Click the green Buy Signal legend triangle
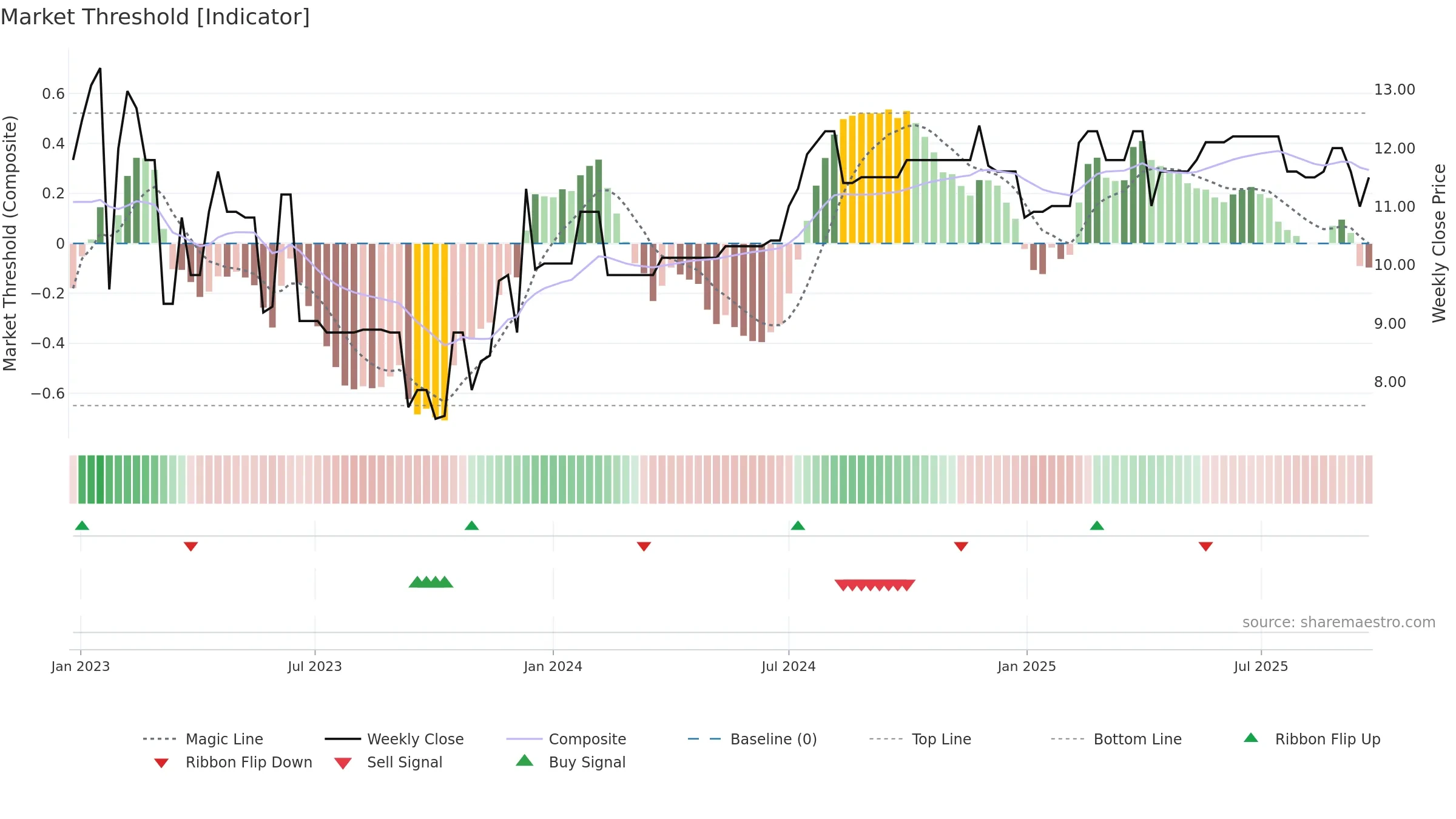This screenshot has height=819, width=1456. 525,760
